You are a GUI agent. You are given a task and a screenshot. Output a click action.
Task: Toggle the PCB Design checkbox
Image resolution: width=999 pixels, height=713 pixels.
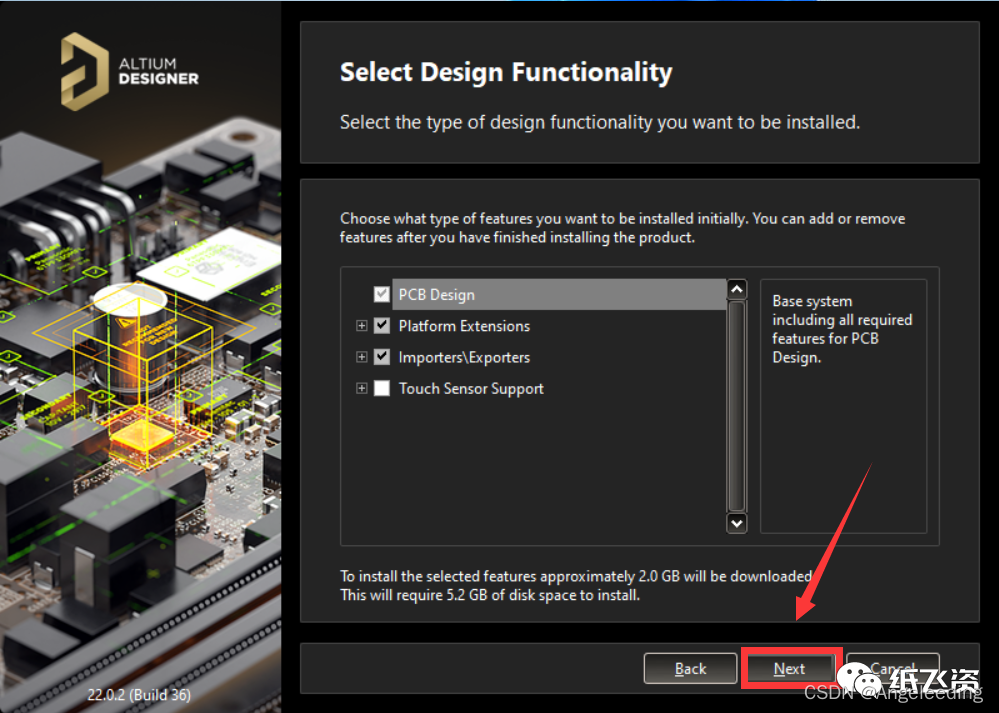(x=381, y=295)
